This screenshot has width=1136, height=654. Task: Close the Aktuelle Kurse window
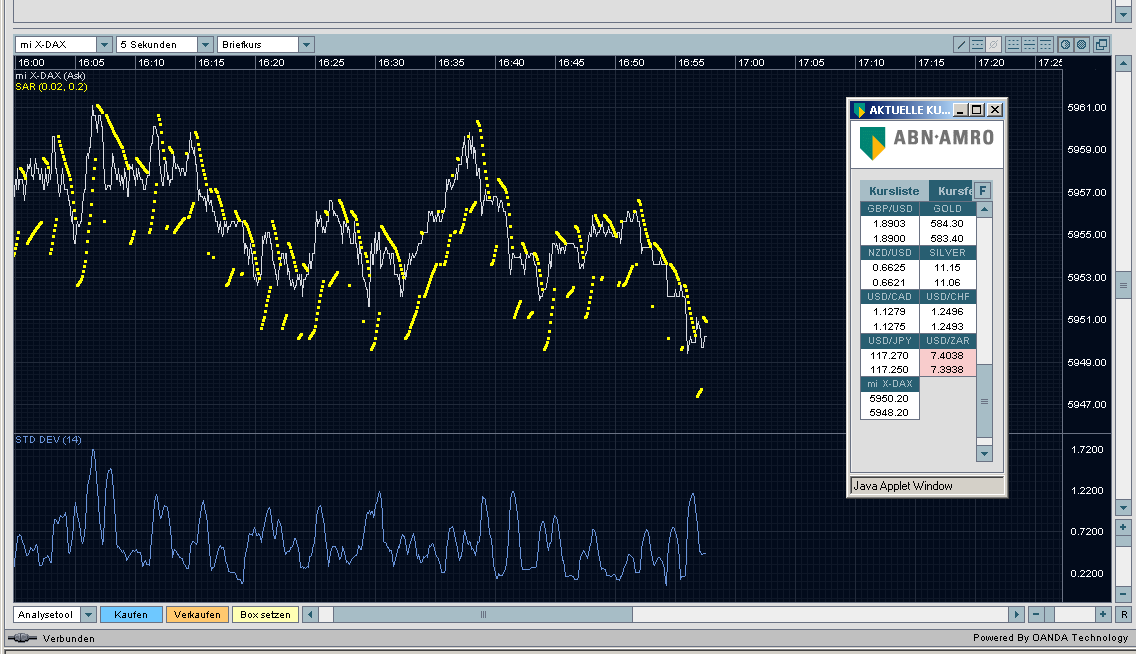point(995,110)
